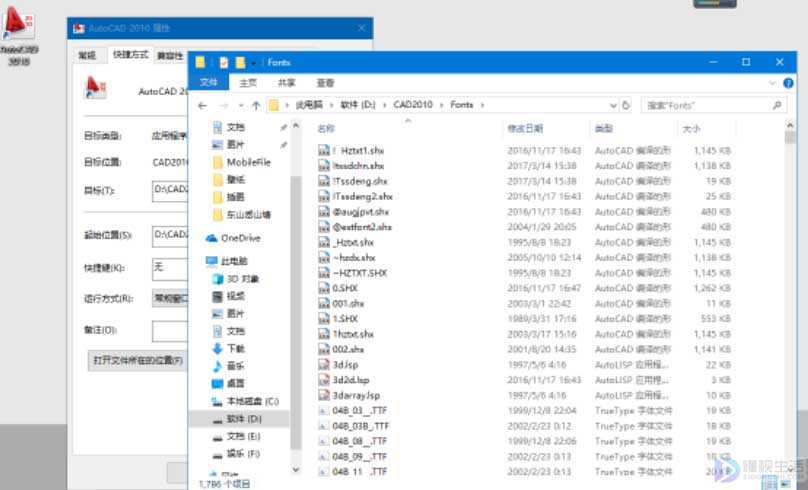
Task: Select the !Tssdeng2.shx font file
Action: click(x=362, y=197)
